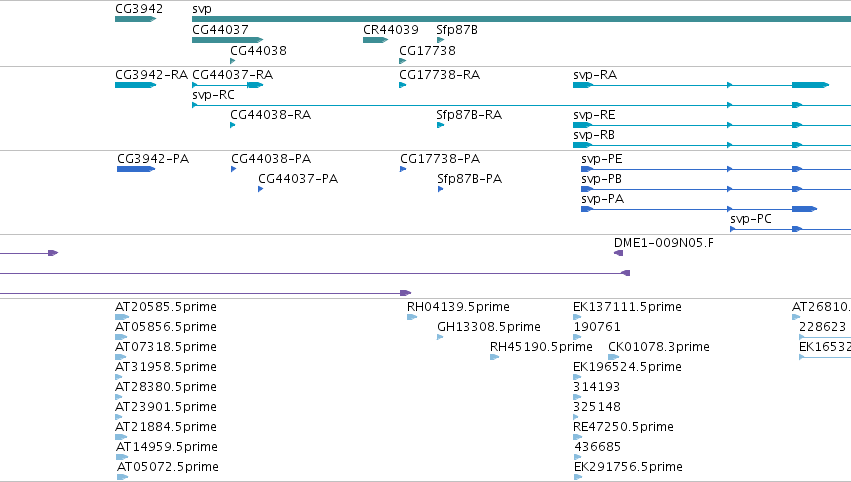Click the CR44039 gene feature
The height and width of the screenshot is (482, 851).
tap(375, 40)
